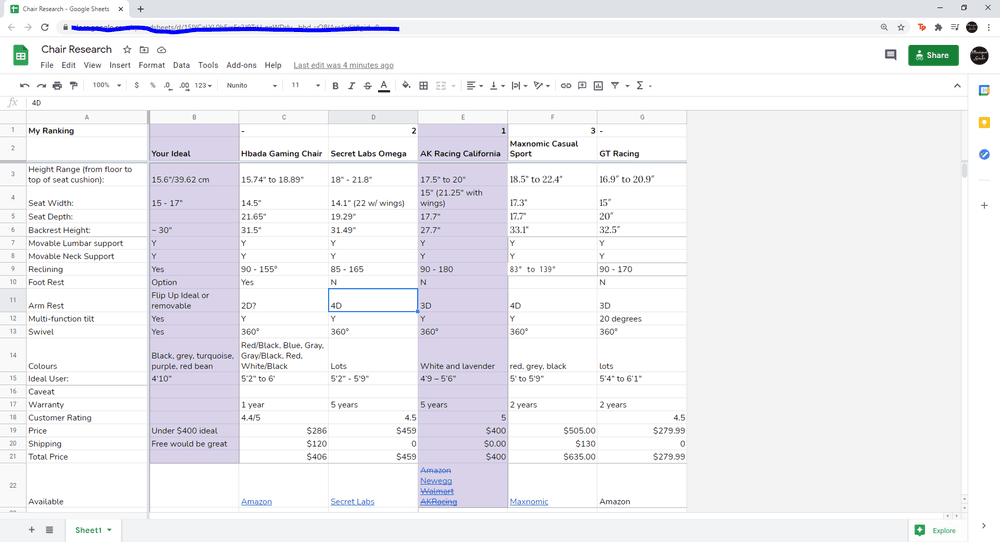The width and height of the screenshot is (1000, 542).
Task: Click the Insert link icon
Action: 566,85
